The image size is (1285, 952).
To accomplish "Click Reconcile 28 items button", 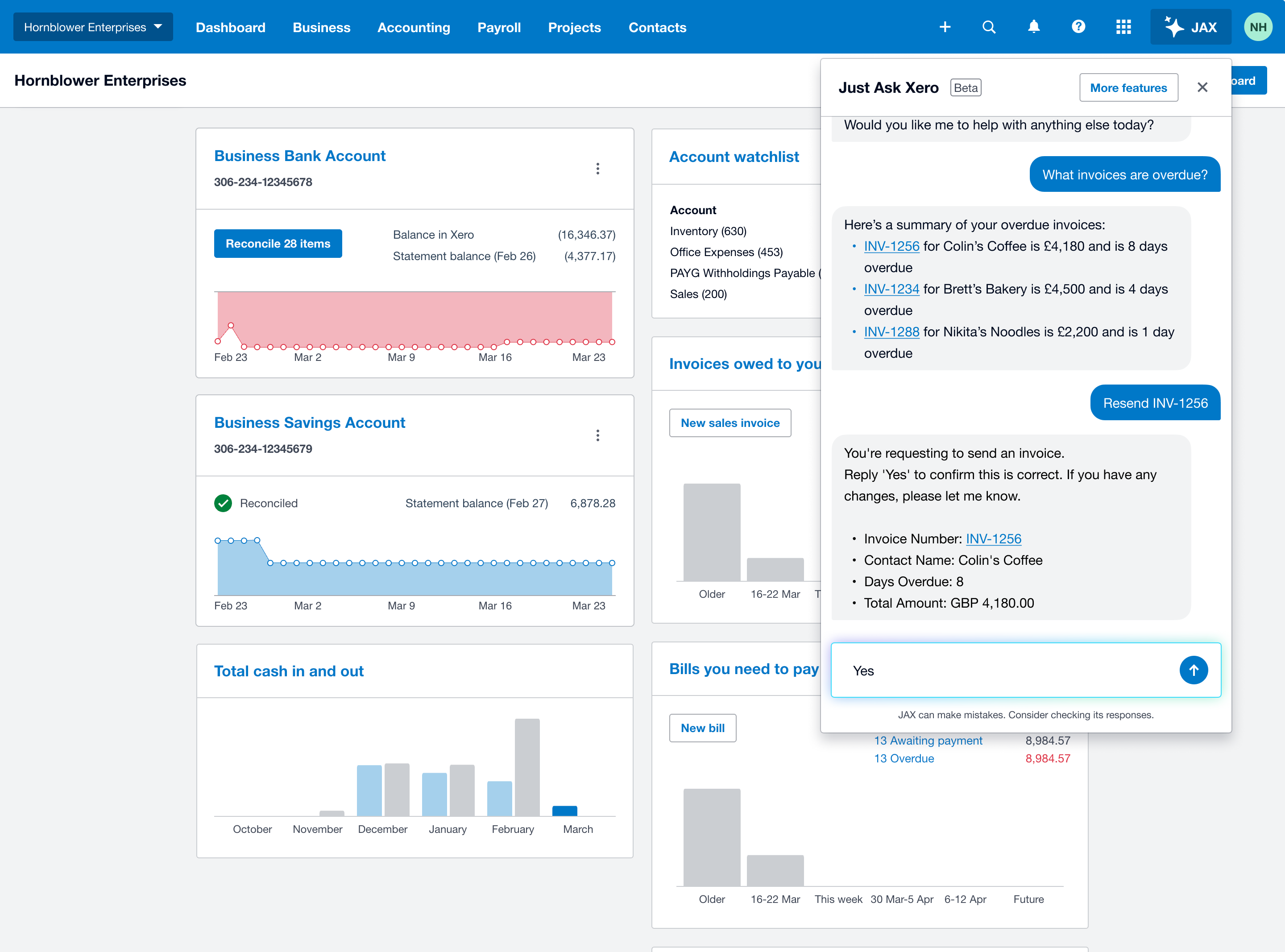I will coord(278,243).
